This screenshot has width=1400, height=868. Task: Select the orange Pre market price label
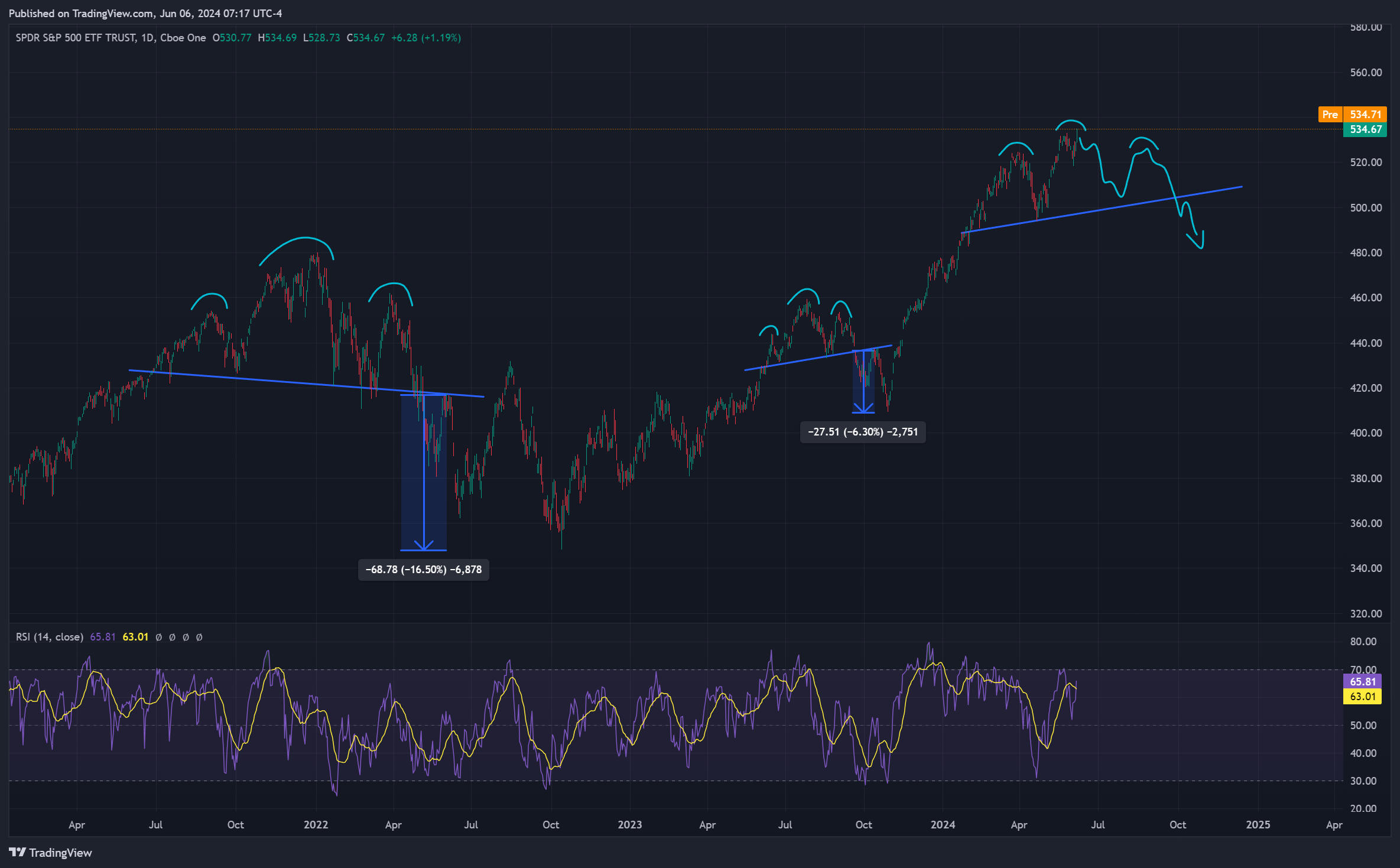tap(1330, 115)
